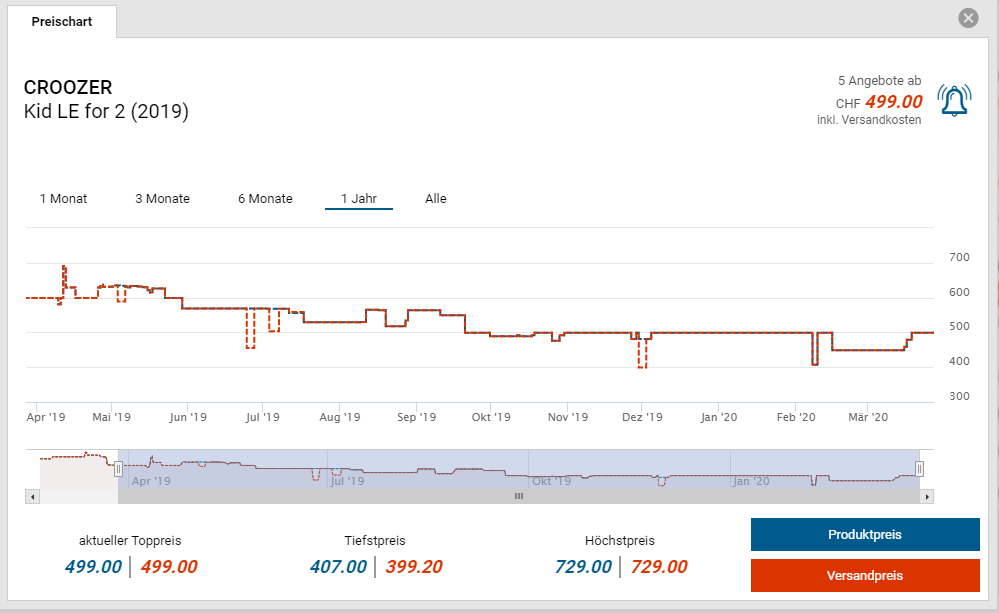The width and height of the screenshot is (999, 613).
Task: Close the Preischart dialog with the X
Action: pyautogui.click(x=967, y=18)
